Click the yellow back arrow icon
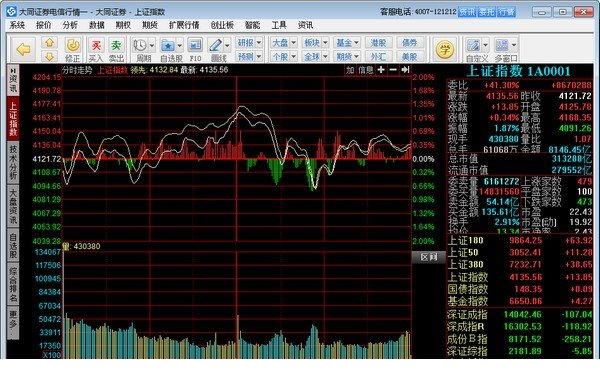The height and width of the screenshot is (373, 600). pos(24,49)
